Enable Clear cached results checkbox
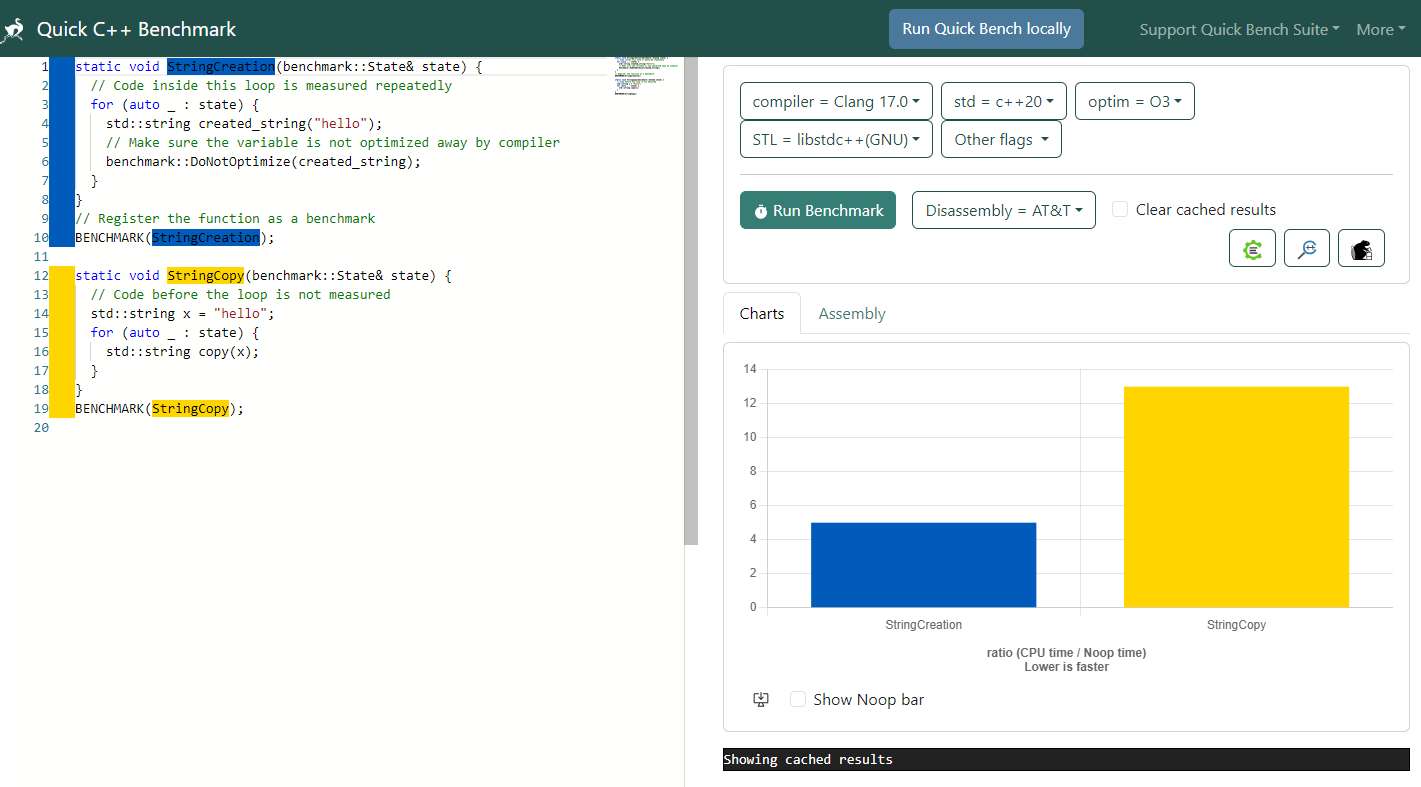The image size is (1421, 787). click(1120, 209)
